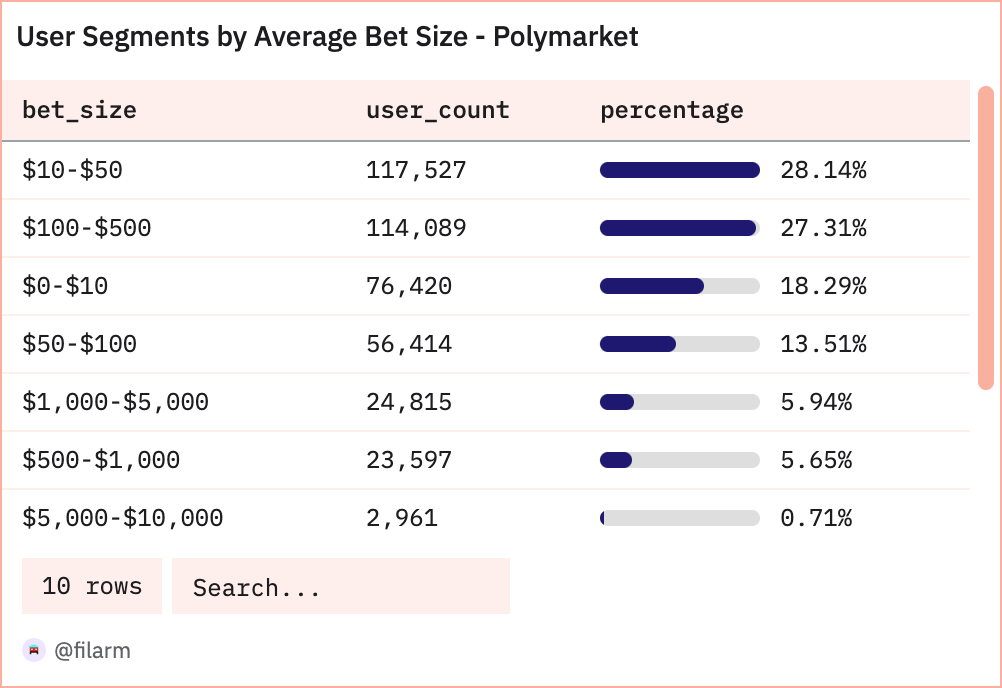Image resolution: width=1002 pixels, height=688 pixels.
Task: Click the 27.31% percentage progress bar
Action: (x=680, y=228)
